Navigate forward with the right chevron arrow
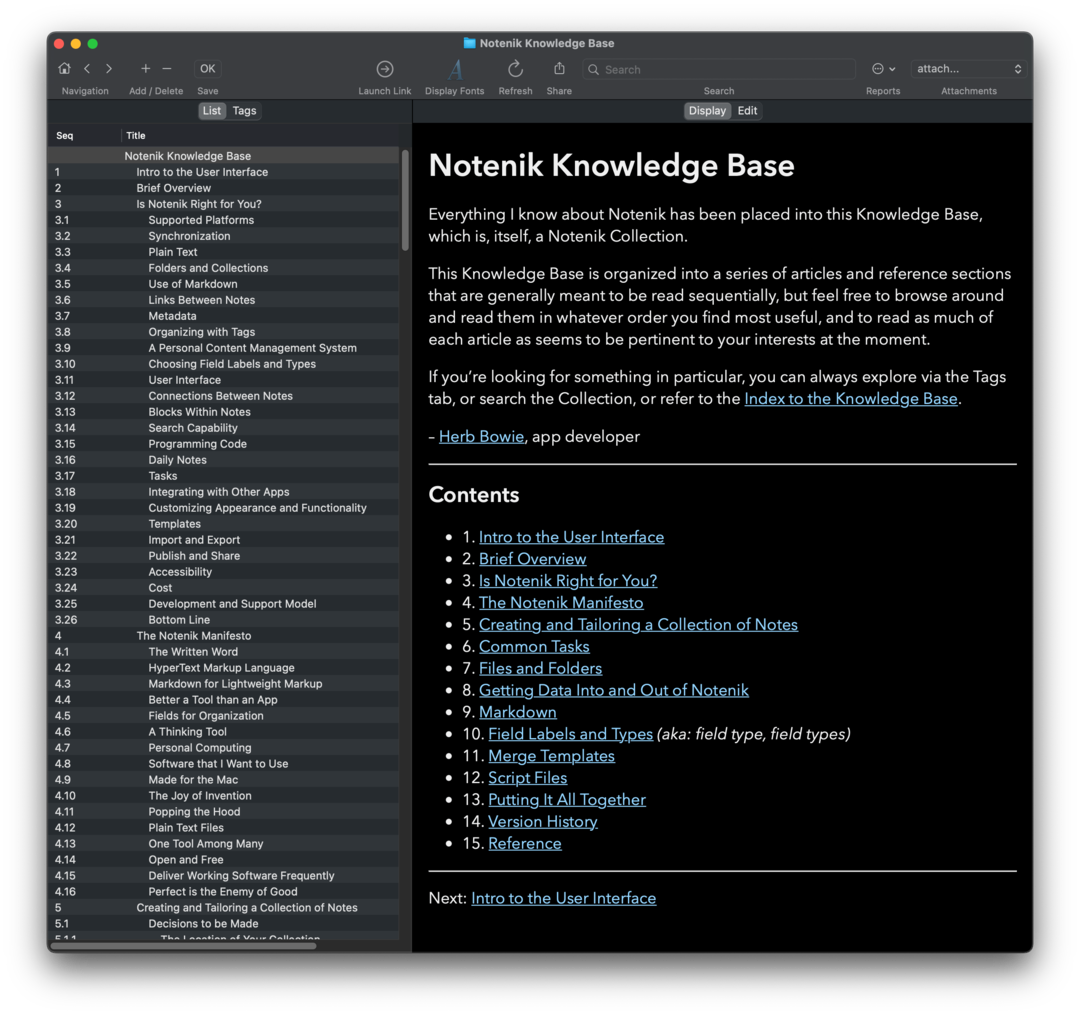This screenshot has width=1080, height=1015. (x=108, y=68)
